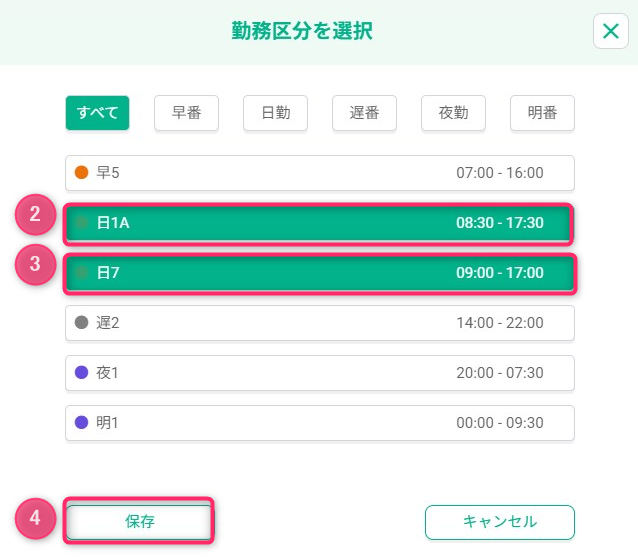Choose the 夜1 night shift row
The width and height of the screenshot is (638, 558).
coord(320,373)
